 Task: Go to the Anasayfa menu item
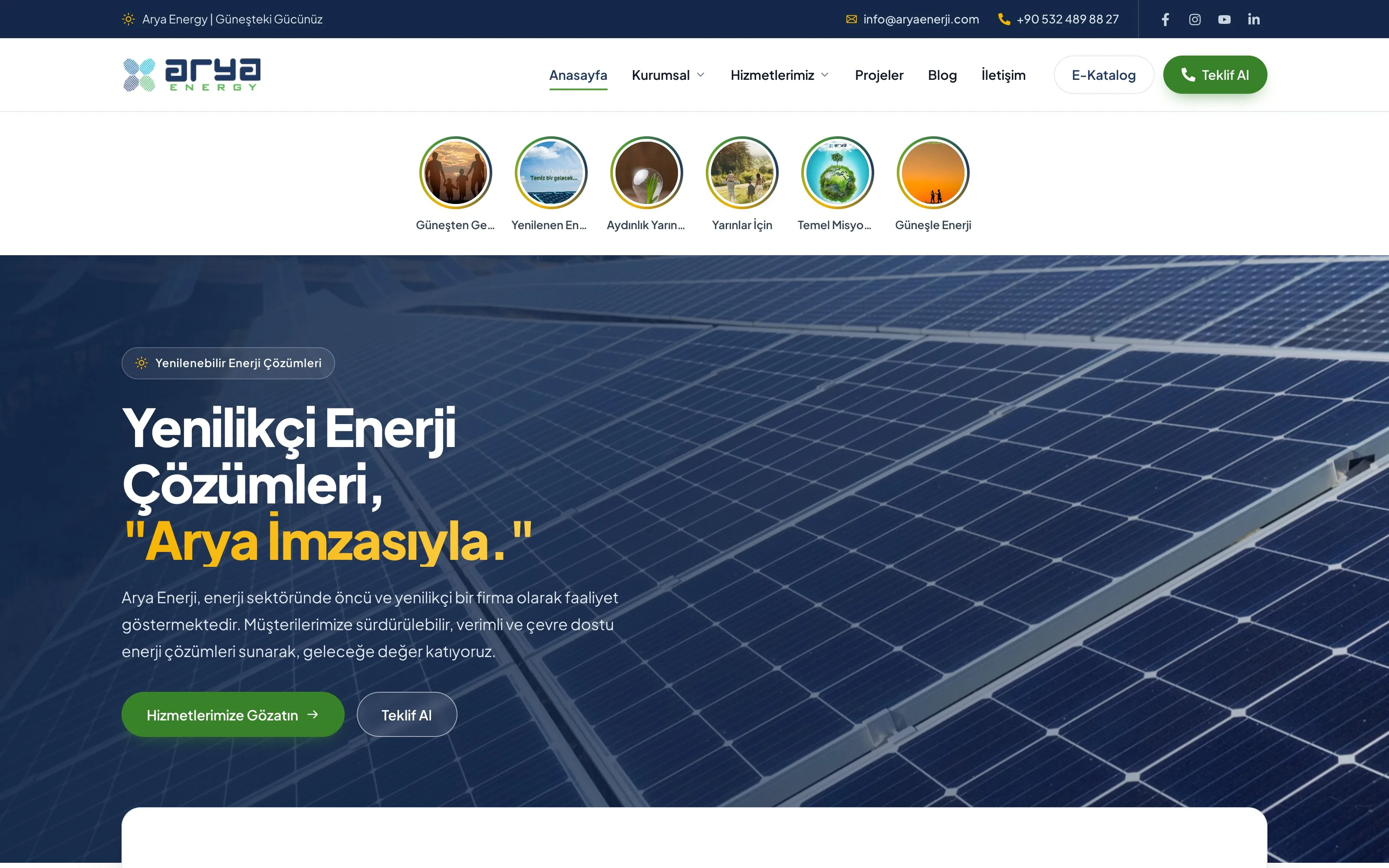[578, 75]
